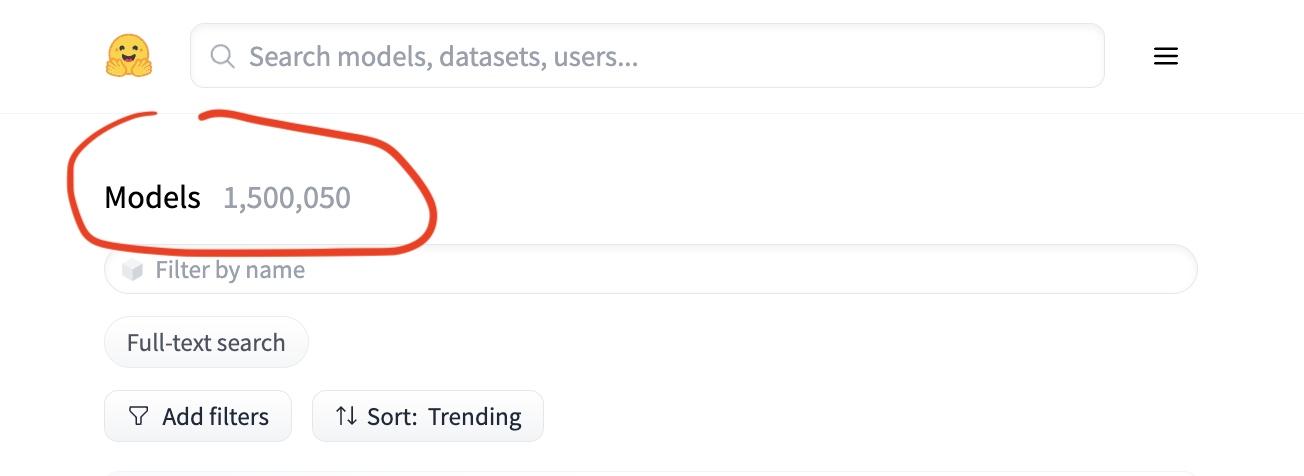
Task: Expand the Sort: Trending dropdown
Action: point(428,416)
